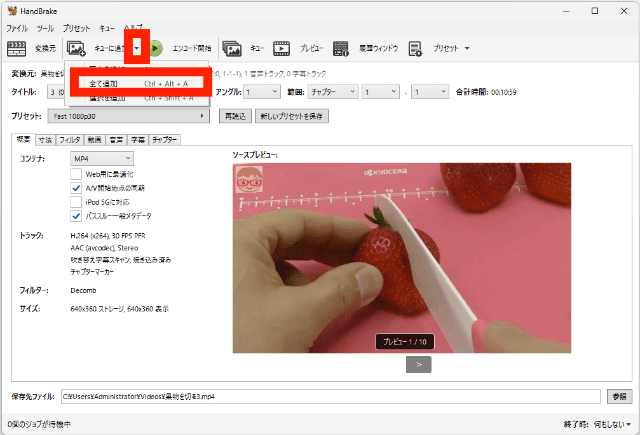Open the activity window icon
The image size is (640, 435).
(340, 49)
